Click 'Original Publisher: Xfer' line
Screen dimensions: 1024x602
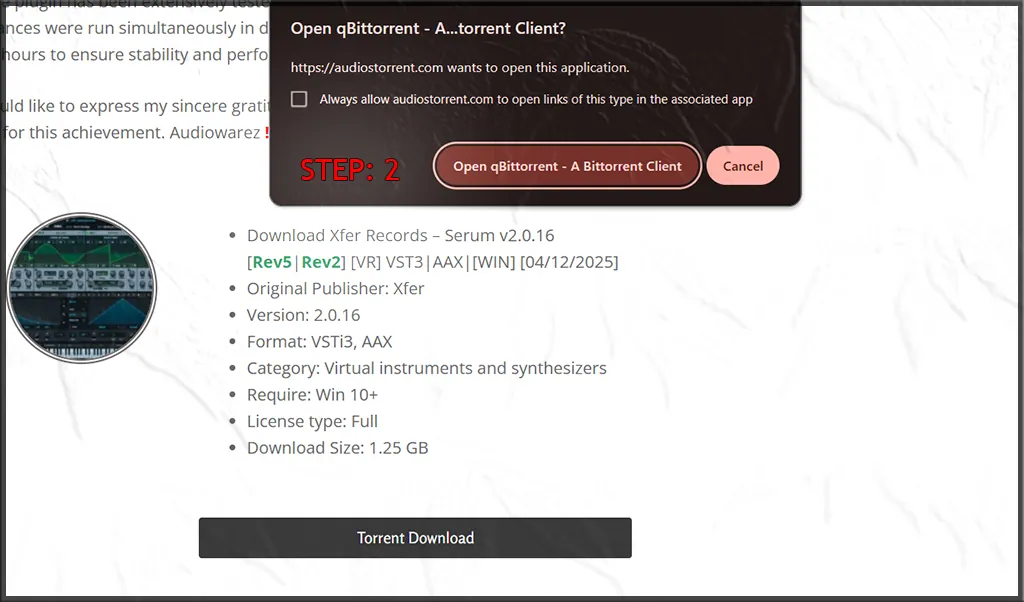(335, 289)
